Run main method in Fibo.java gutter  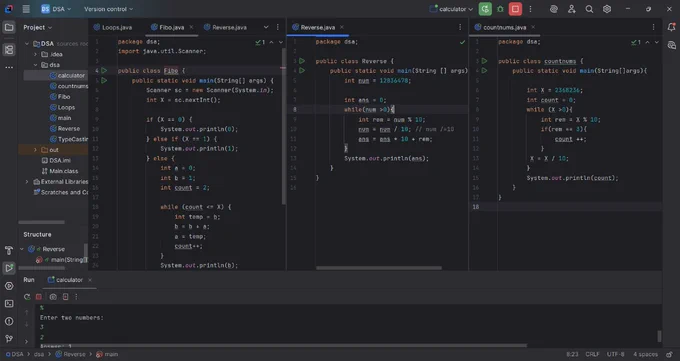click(x=104, y=80)
